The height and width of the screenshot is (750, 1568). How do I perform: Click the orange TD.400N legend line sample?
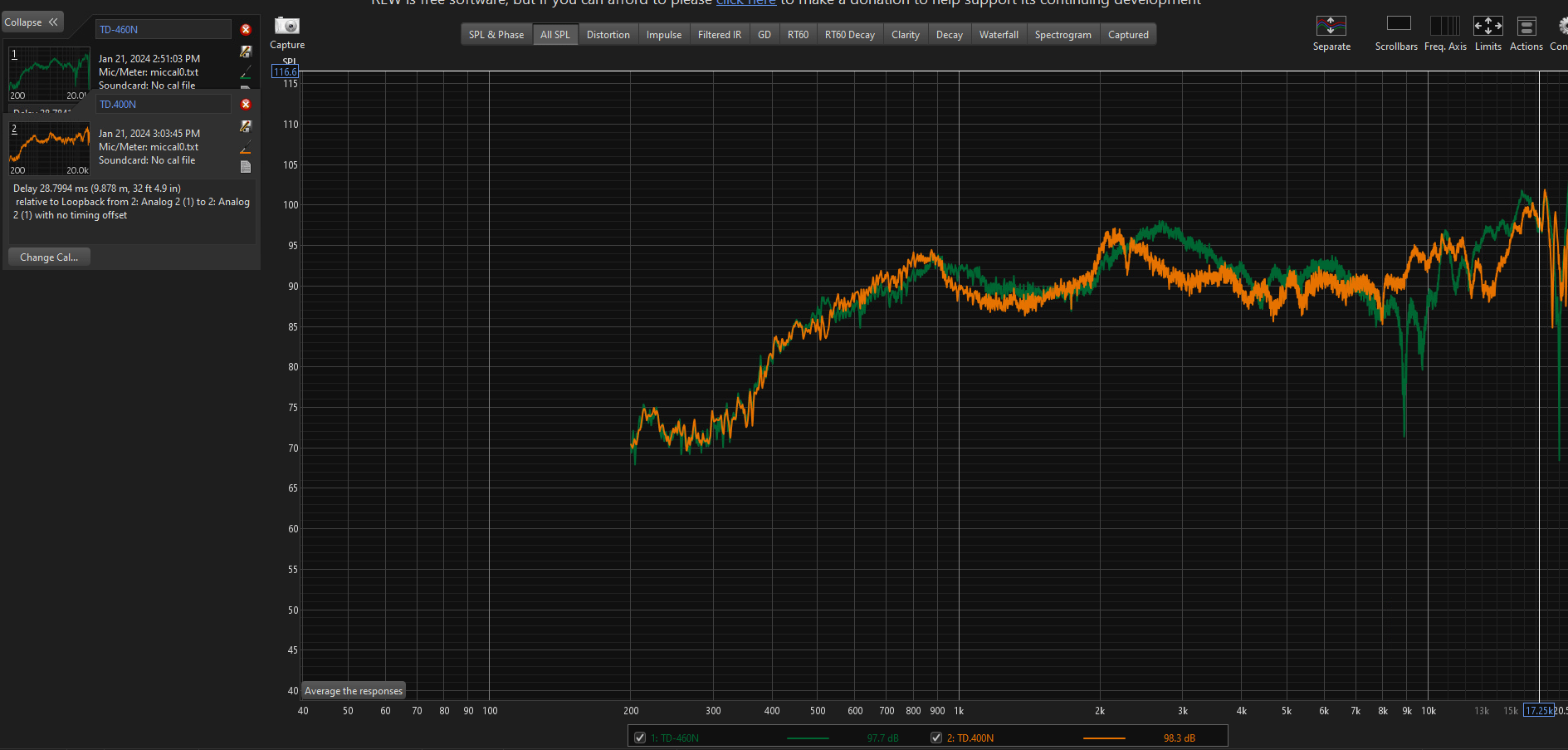[x=1104, y=738]
